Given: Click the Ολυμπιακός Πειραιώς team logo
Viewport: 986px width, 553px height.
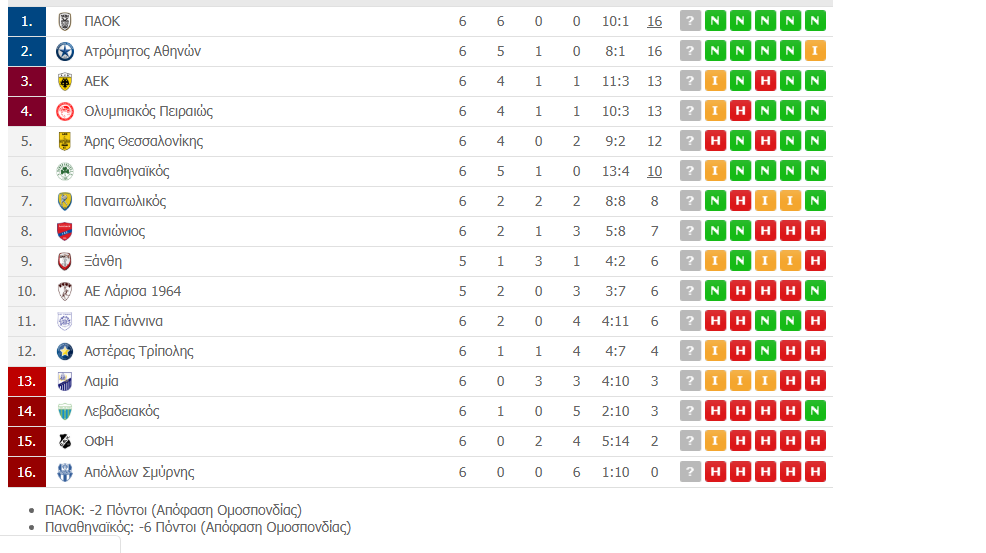Looking at the screenshot, I should pyautogui.click(x=65, y=111).
